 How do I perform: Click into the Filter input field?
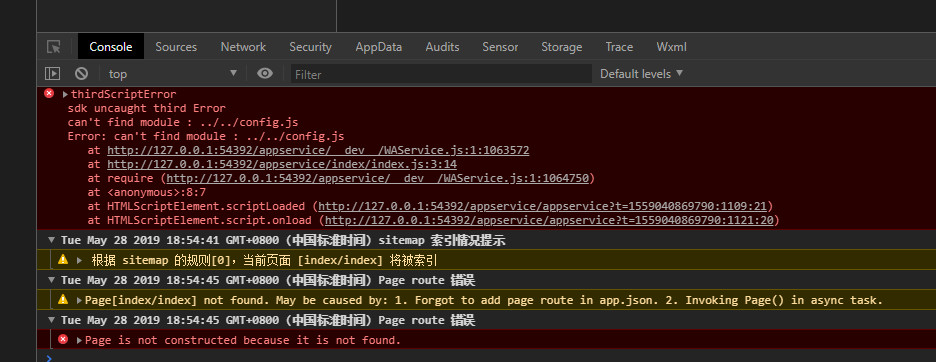pos(441,74)
